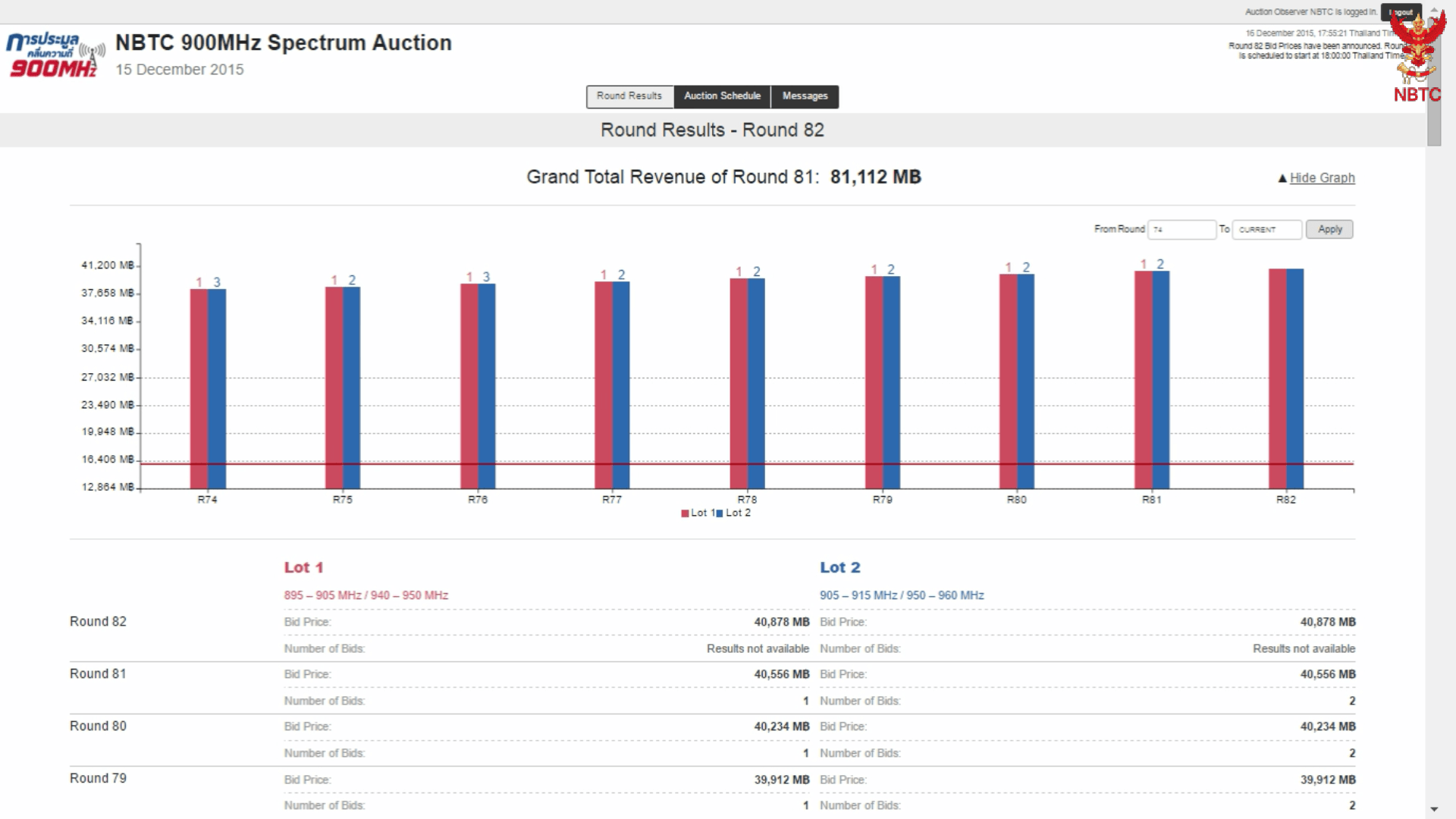Click the red Lot 1 bar for R78
The width and height of the screenshot is (1456, 819).
739,383
